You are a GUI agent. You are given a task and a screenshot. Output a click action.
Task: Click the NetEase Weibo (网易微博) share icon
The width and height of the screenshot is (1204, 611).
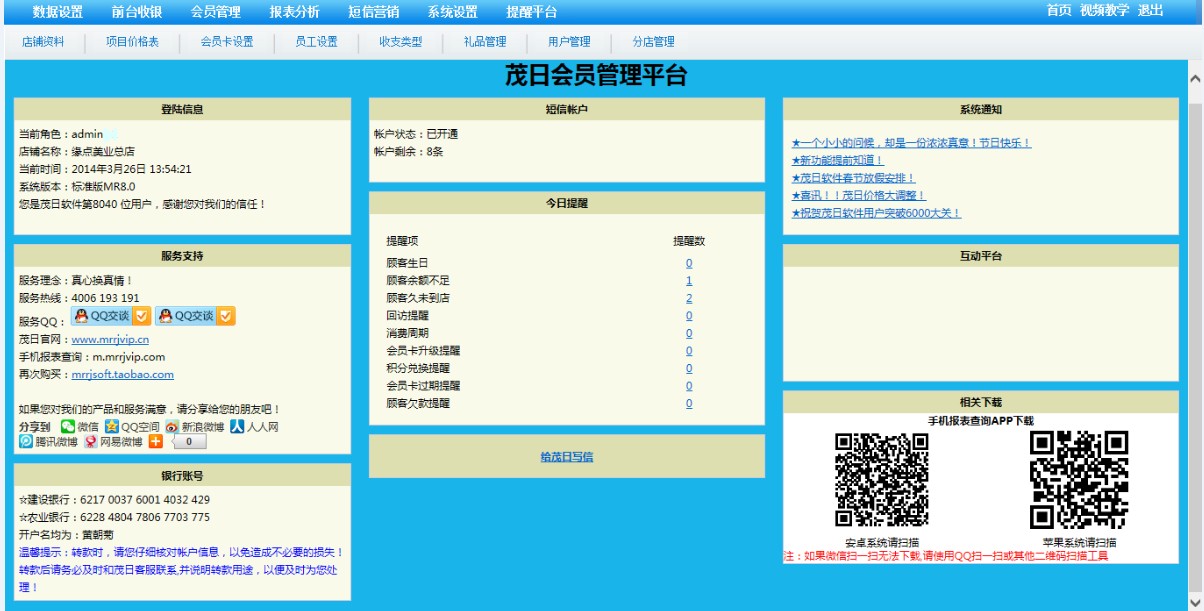90,442
